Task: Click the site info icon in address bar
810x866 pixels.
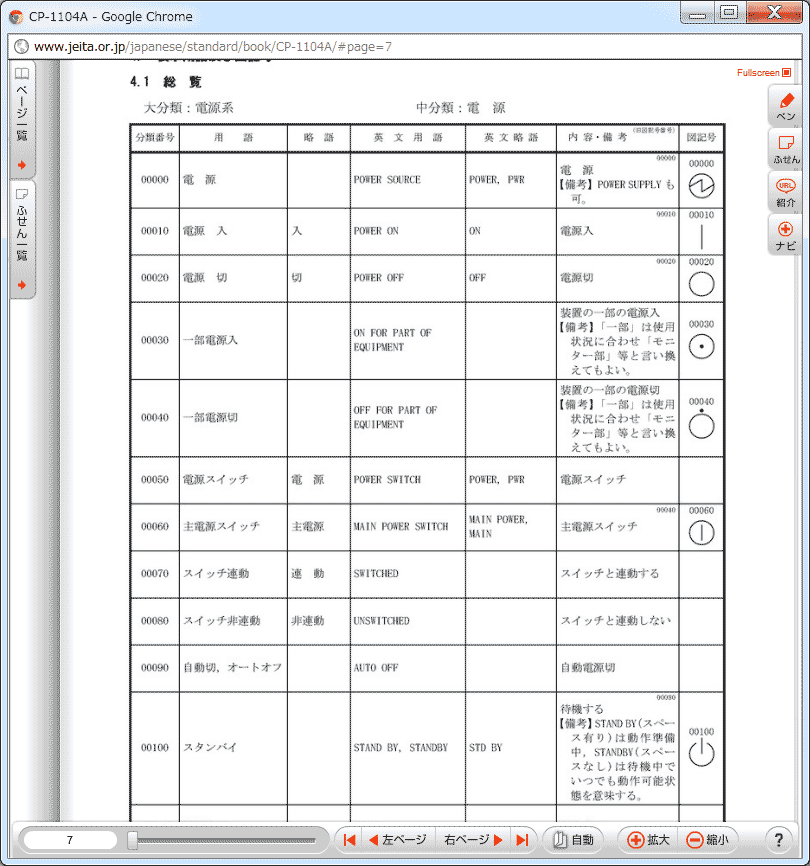Action: 20,46
